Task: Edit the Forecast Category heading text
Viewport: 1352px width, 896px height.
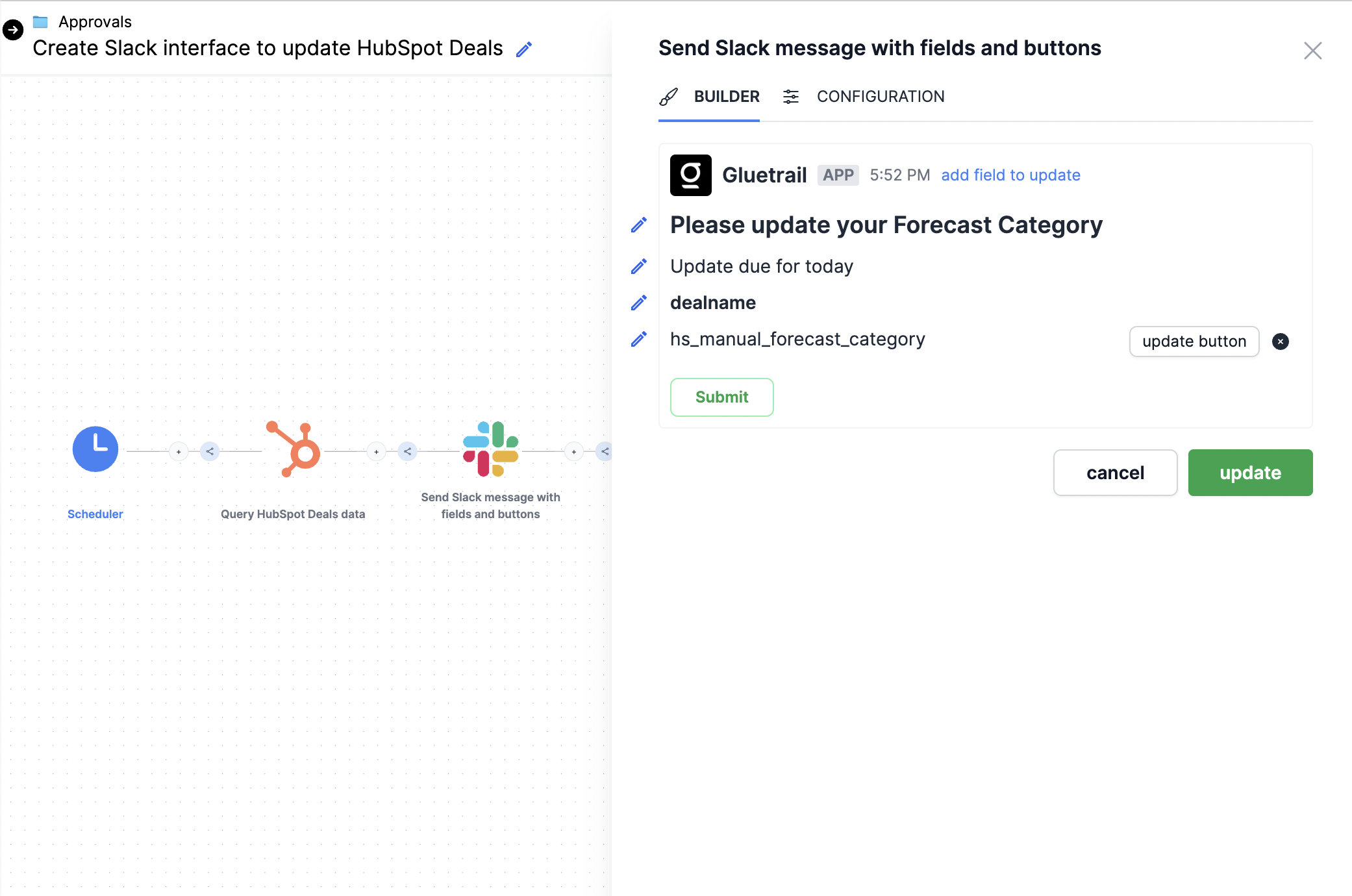Action: coord(639,225)
